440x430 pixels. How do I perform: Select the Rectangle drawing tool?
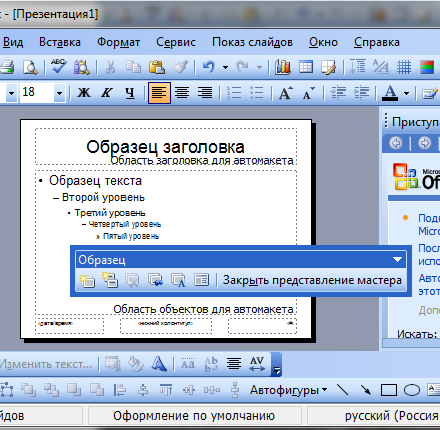tap(389, 390)
